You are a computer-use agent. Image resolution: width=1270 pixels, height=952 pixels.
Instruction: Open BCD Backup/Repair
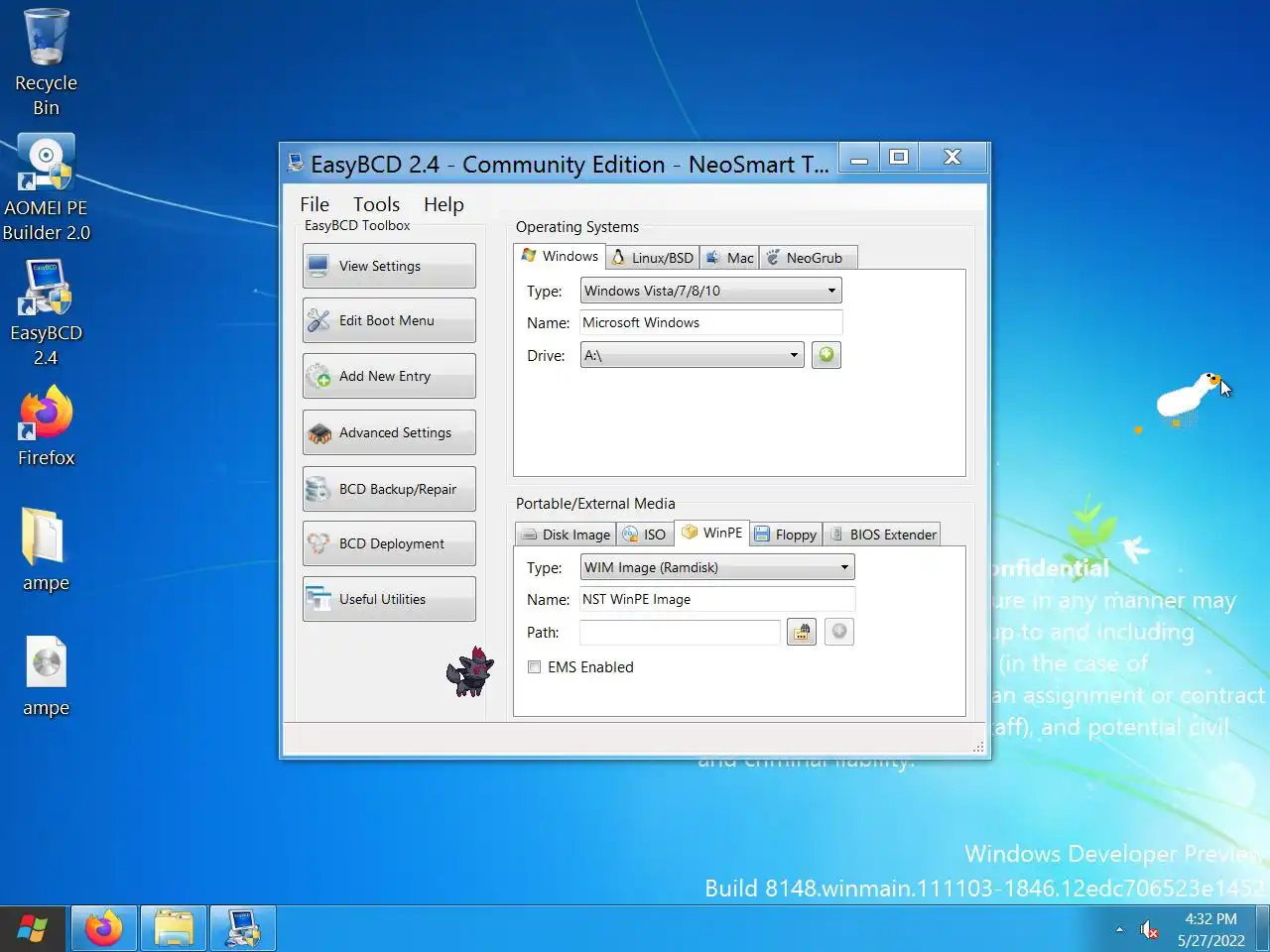point(389,489)
